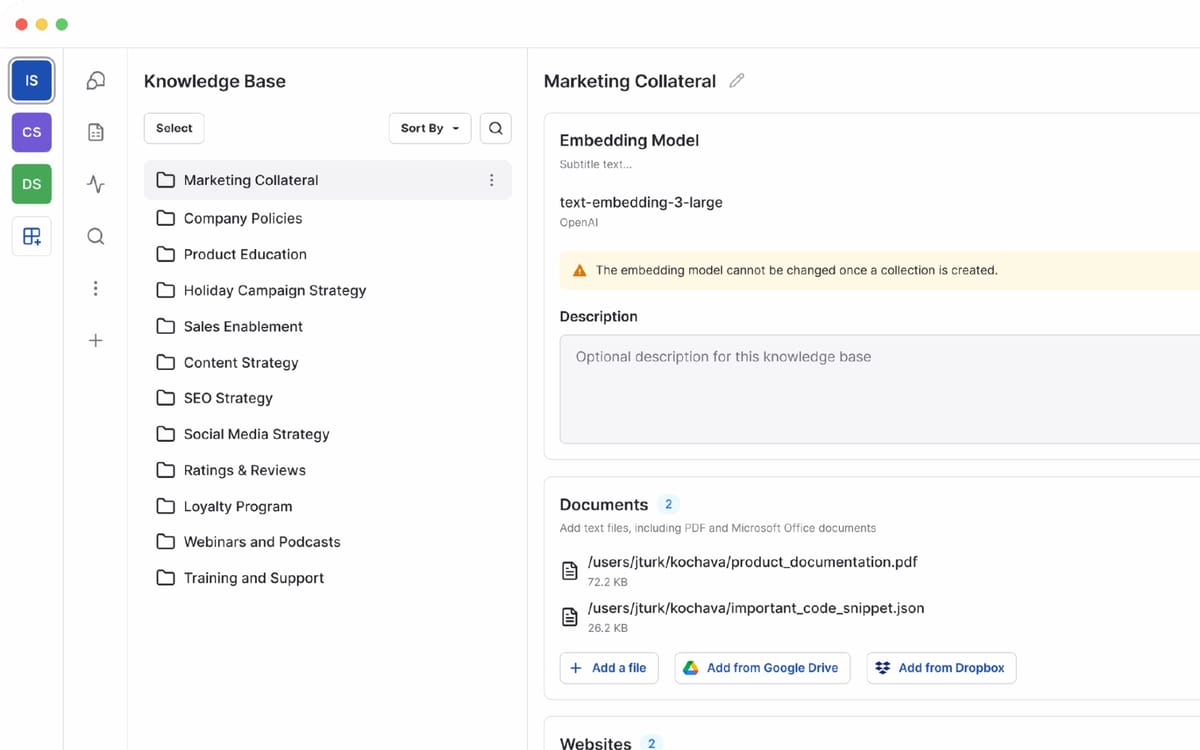Image resolution: width=1200 pixels, height=750 pixels.
Task: Open the activity pulse icon in sidebar
Action: pyautogui.click(x=96, y=184)
